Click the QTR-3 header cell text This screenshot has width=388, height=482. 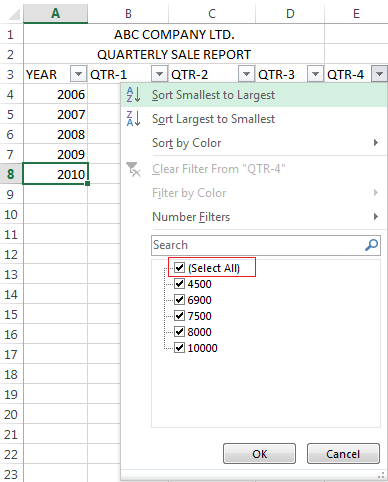pyautogui.click(x=276, y=75)
